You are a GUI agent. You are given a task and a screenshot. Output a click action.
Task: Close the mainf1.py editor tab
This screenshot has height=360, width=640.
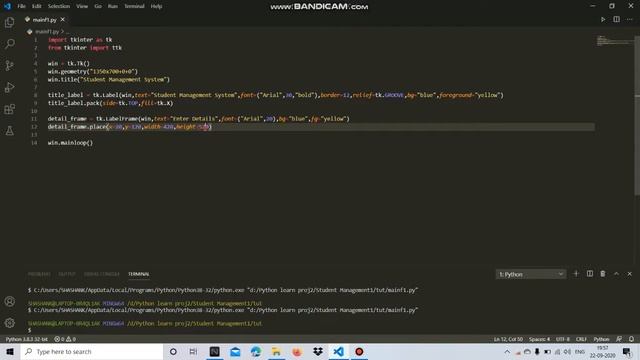click(62, 20)
